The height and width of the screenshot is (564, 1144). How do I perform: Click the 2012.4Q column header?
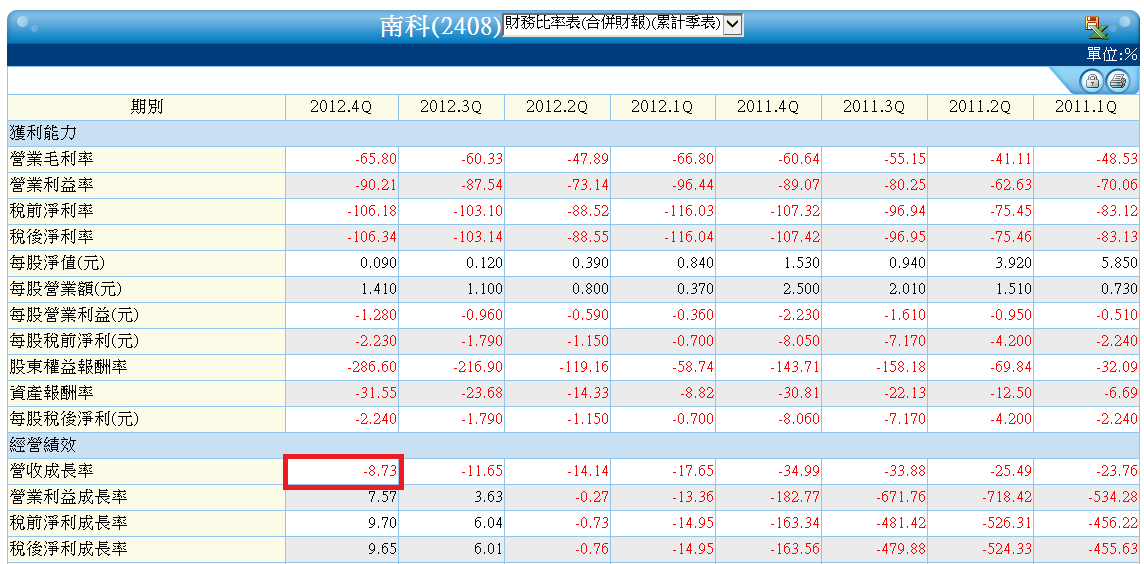pyautogui.click(x=341, y=107)
